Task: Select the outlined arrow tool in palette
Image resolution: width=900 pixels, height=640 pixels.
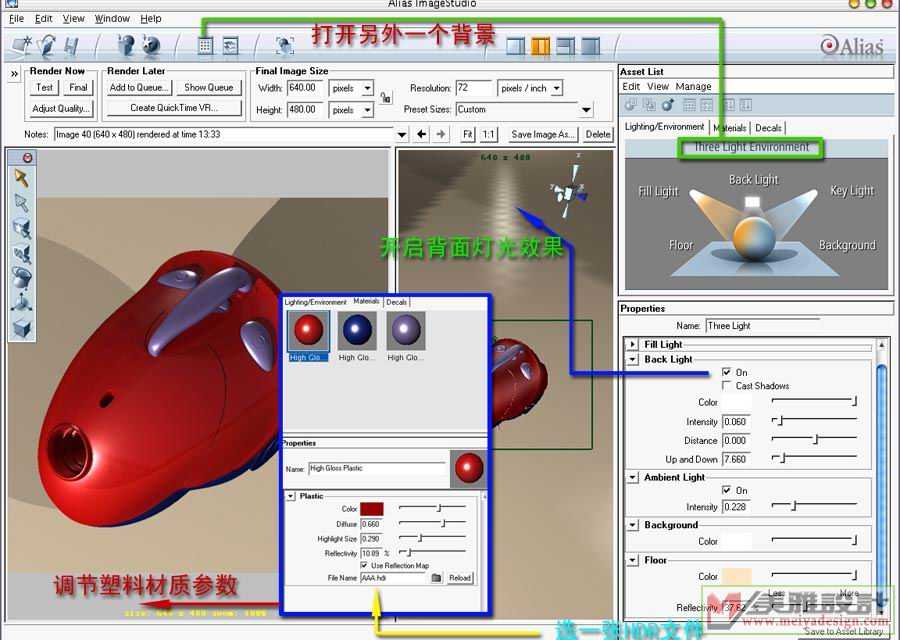Action: 22,203
